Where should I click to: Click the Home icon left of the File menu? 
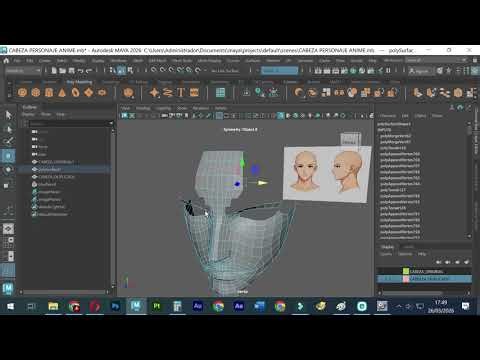(x=6, y=61)
